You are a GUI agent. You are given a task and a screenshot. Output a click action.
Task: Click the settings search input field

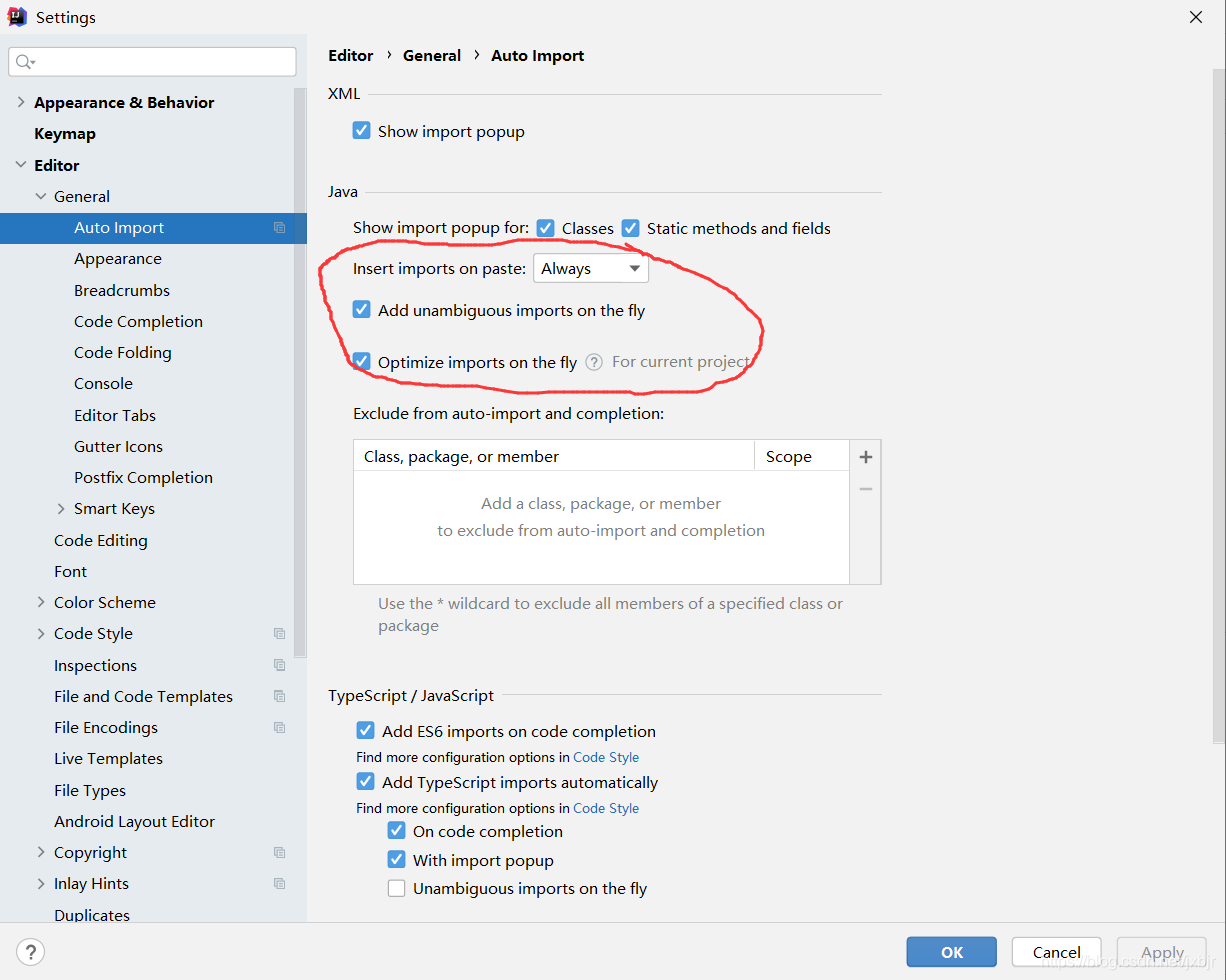click(x=153, y=62)
